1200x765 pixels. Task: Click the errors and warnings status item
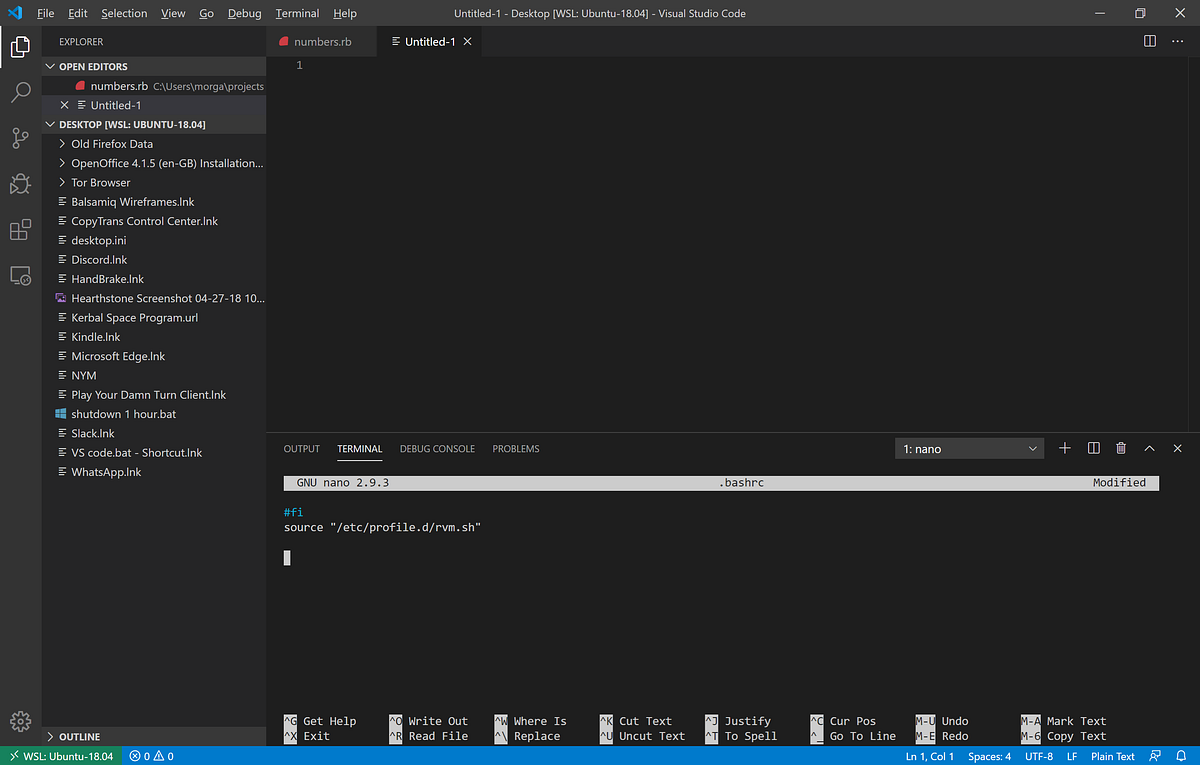click(x=150, y=756)
